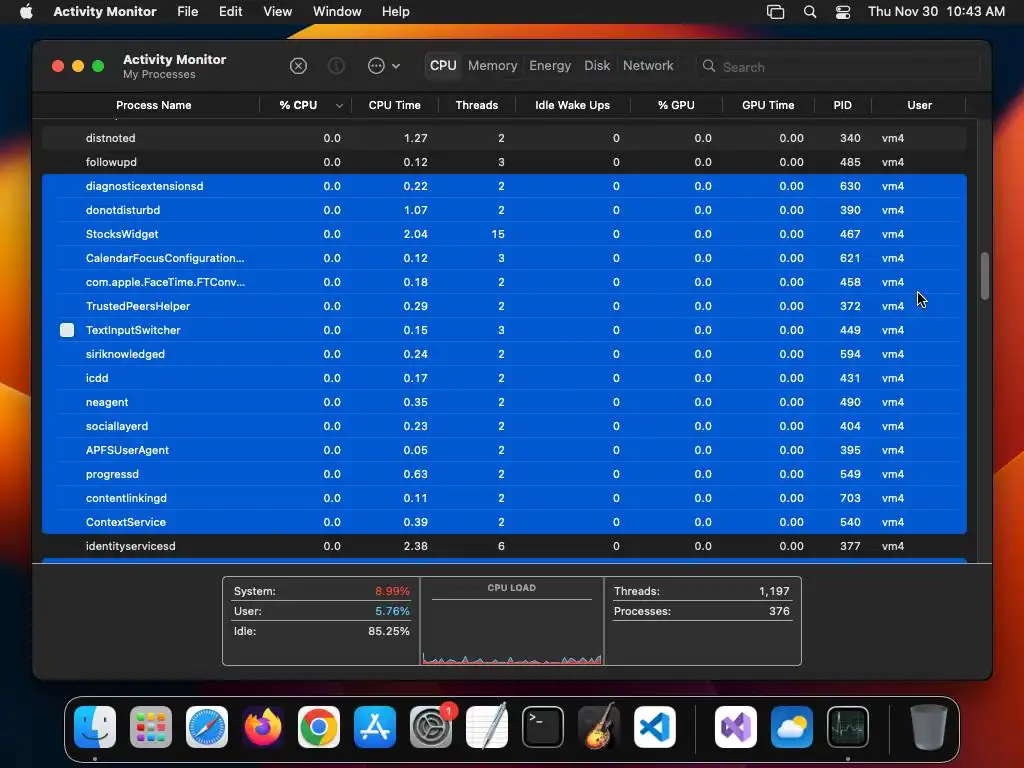The width and height of the screenshot is (1024, 768).
Task: Sort by % GPU column header
Action: point(676,105)
